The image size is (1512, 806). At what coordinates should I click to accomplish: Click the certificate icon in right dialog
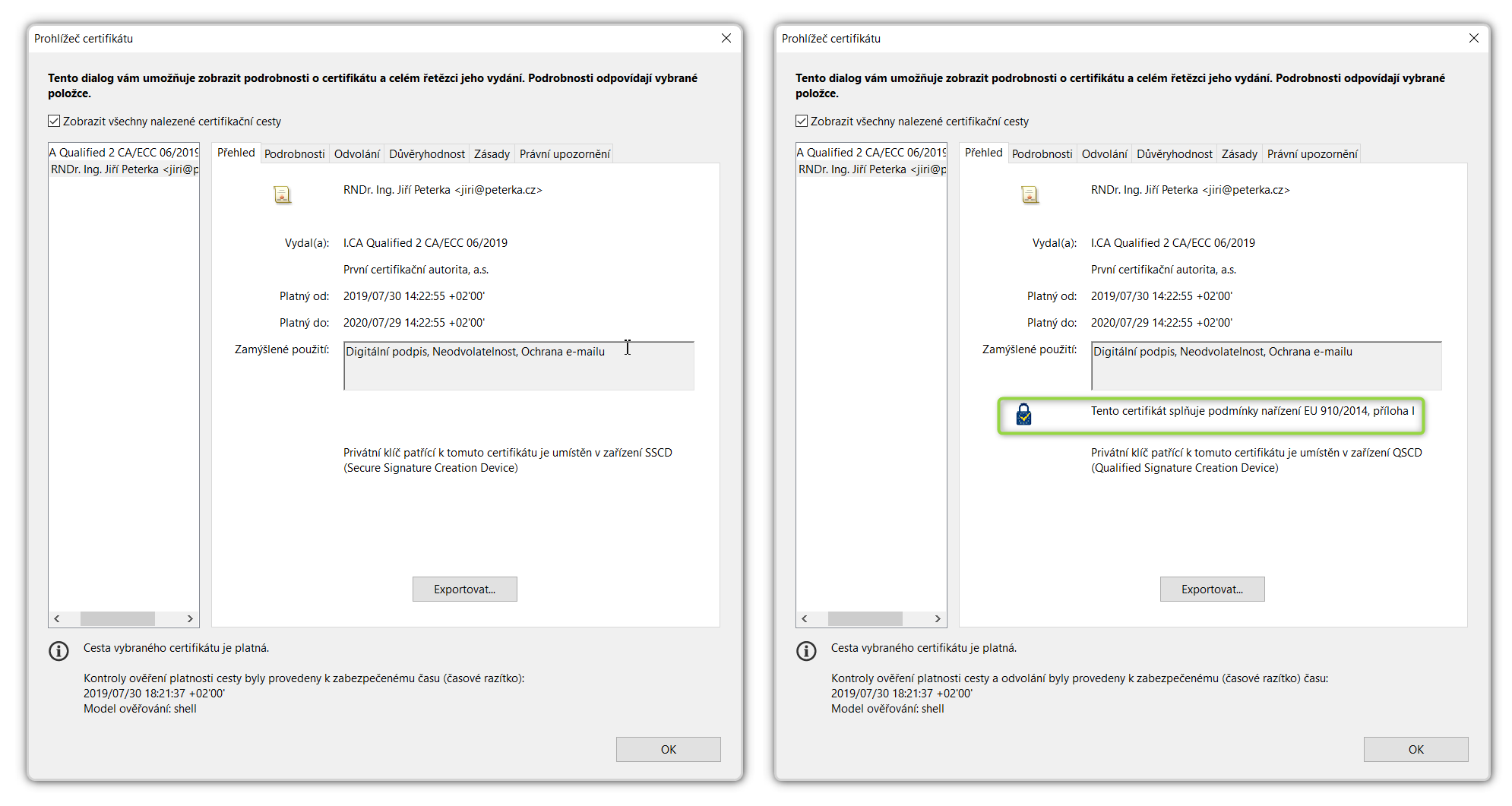coord(1030,195)
